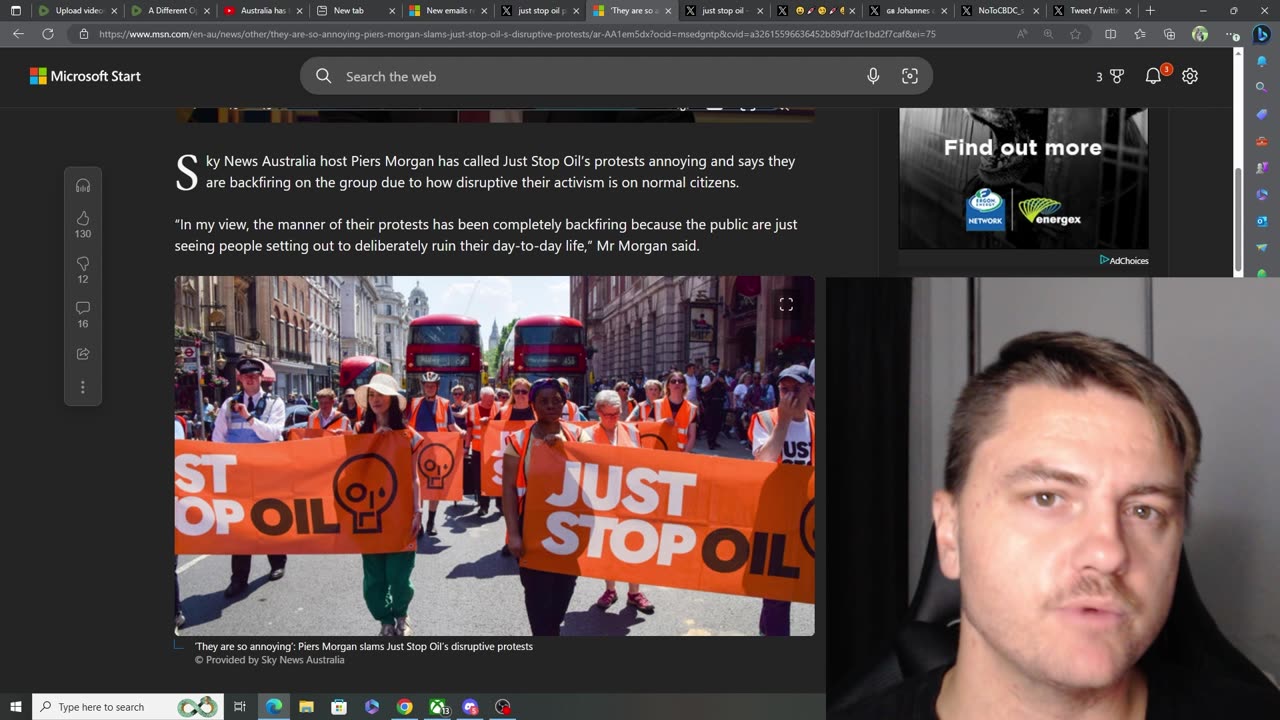
Task: Open Microsoft Rewards trophy icon
Action: tap(1117, 76)
